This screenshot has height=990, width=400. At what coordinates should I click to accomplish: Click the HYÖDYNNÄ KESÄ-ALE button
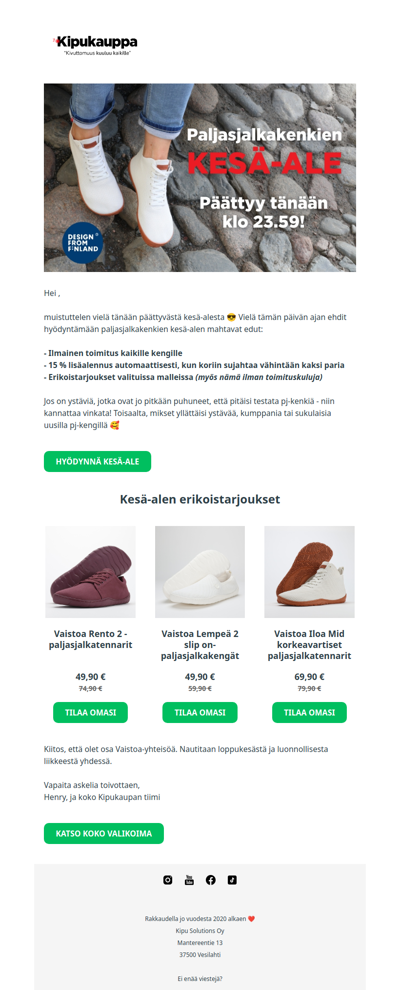point(97,462)
